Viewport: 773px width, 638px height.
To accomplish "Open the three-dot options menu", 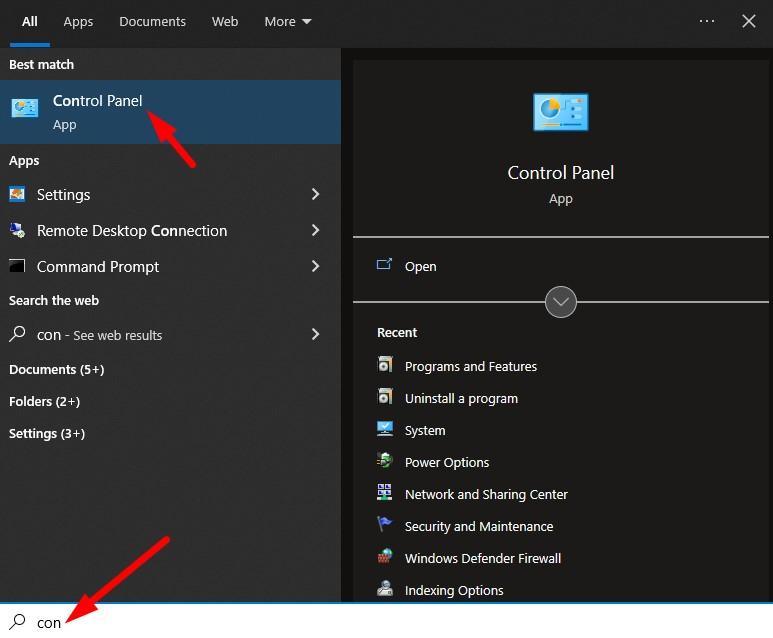I will pyautogui.click(x=706, y=21).
